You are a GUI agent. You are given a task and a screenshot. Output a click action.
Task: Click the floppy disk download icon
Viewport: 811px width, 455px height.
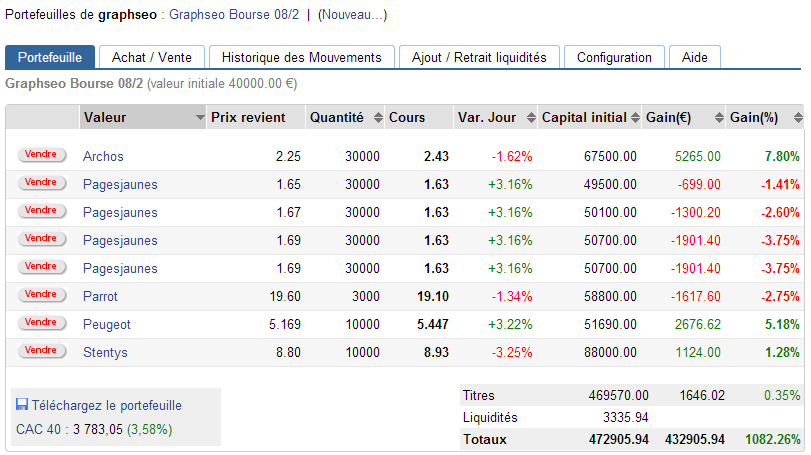pos(22,405)
